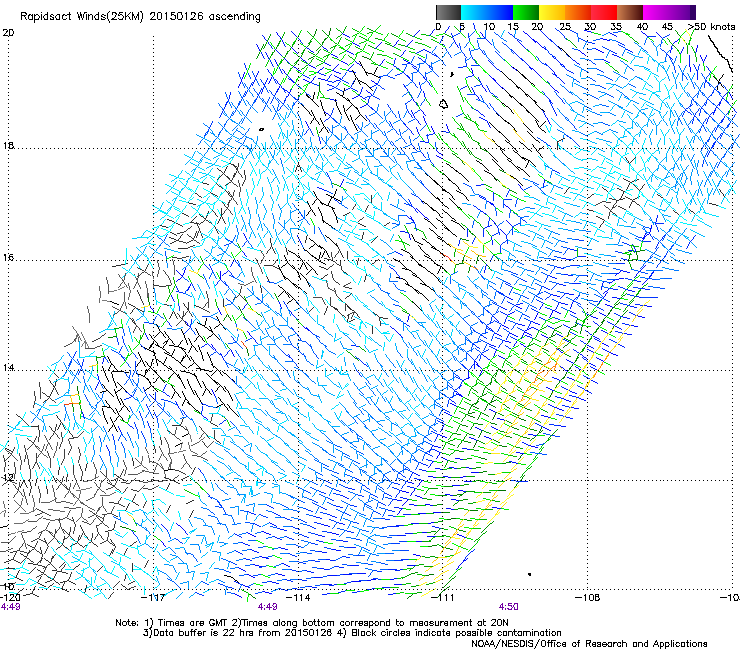Click the '>50 knots' legend label
The width and height of the screenshot is (740, 650).
711,27
